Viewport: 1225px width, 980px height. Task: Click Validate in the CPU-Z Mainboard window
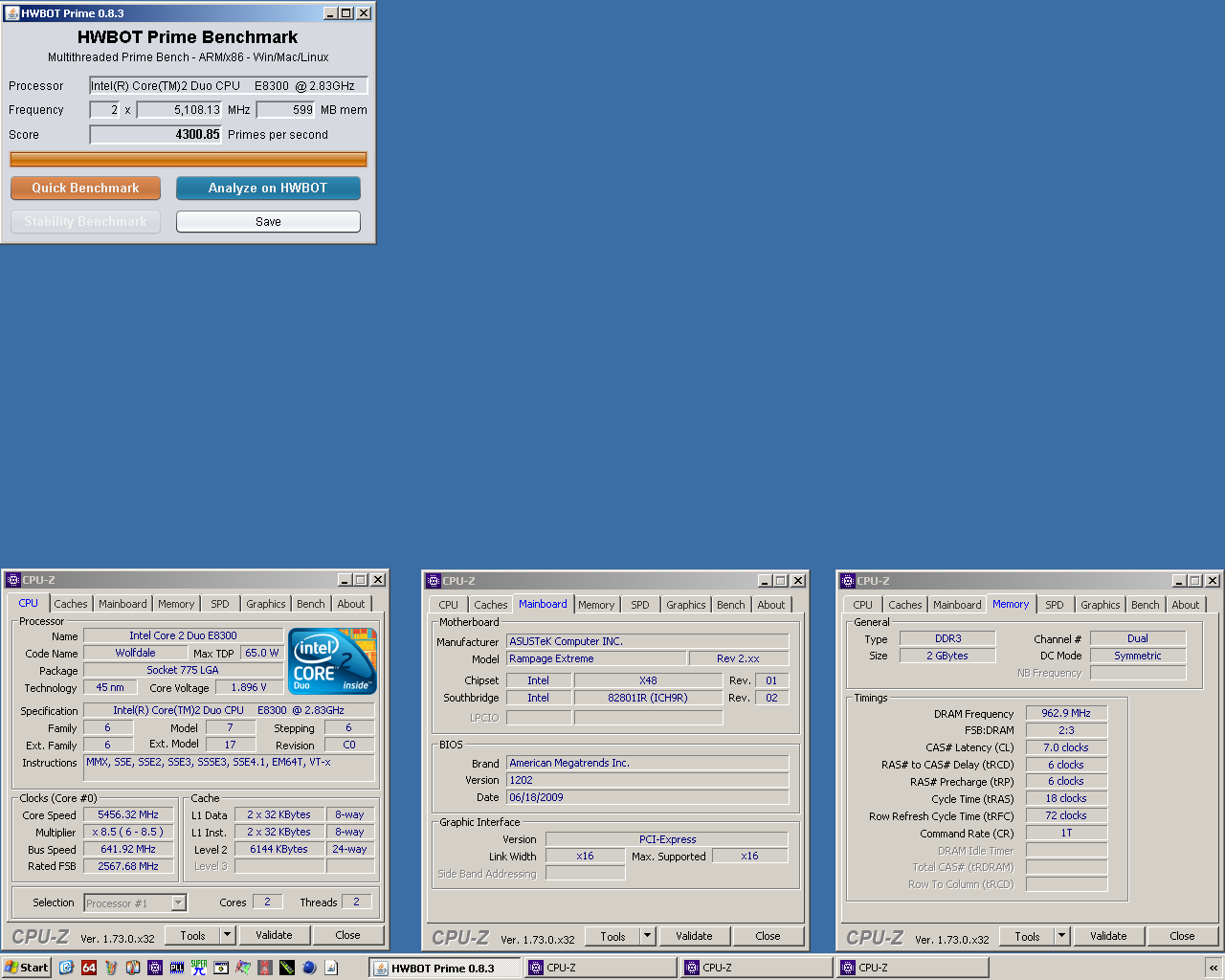tap(694, 936)
